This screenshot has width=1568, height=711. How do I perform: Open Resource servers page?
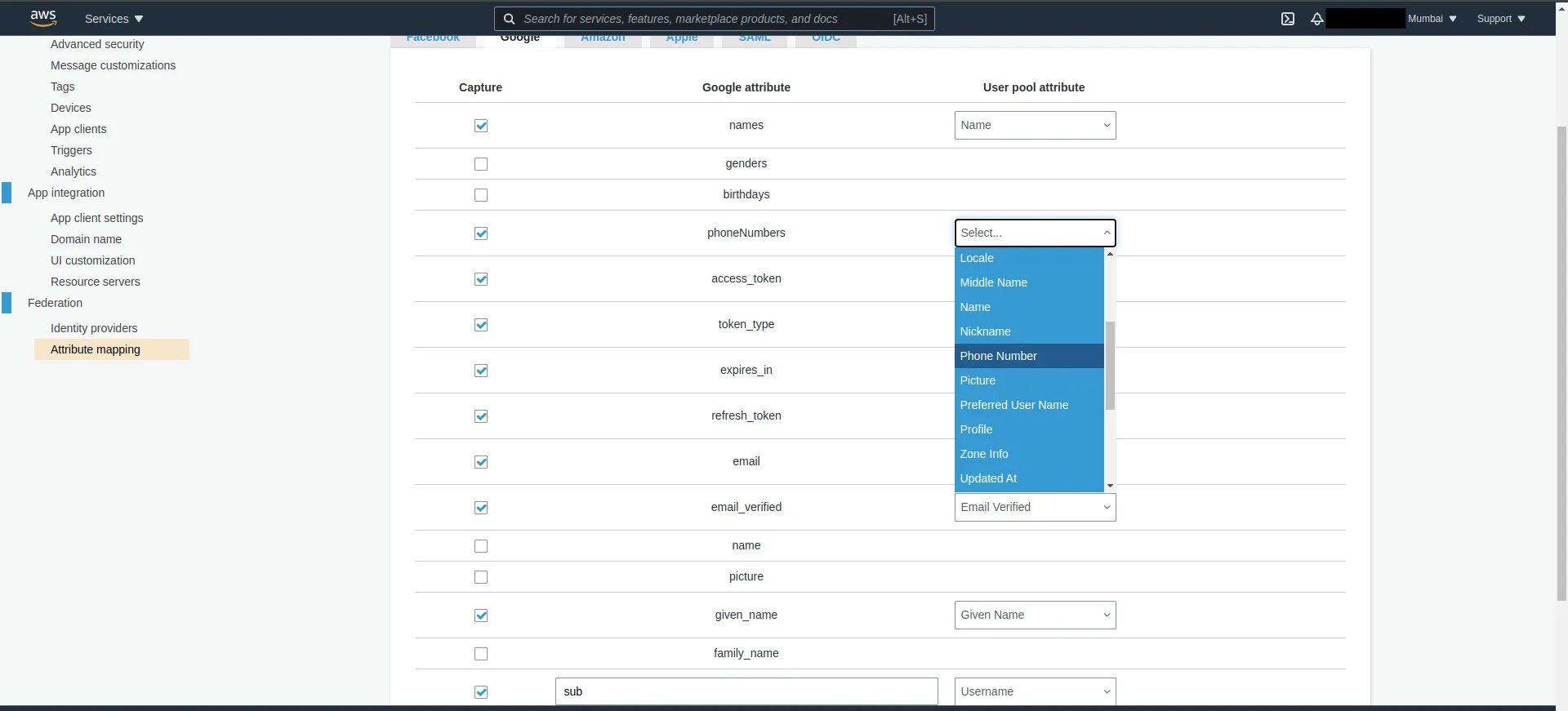tap(96, 282)
